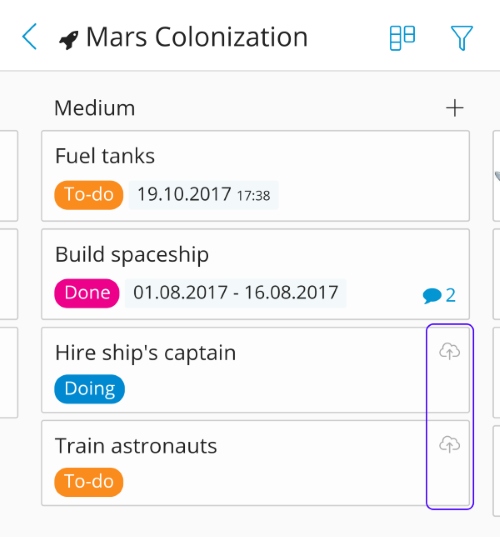The image size is (500, 537).
Task: Click the cloud upload icon on Hire ship's captain
Action: point(450,351)
